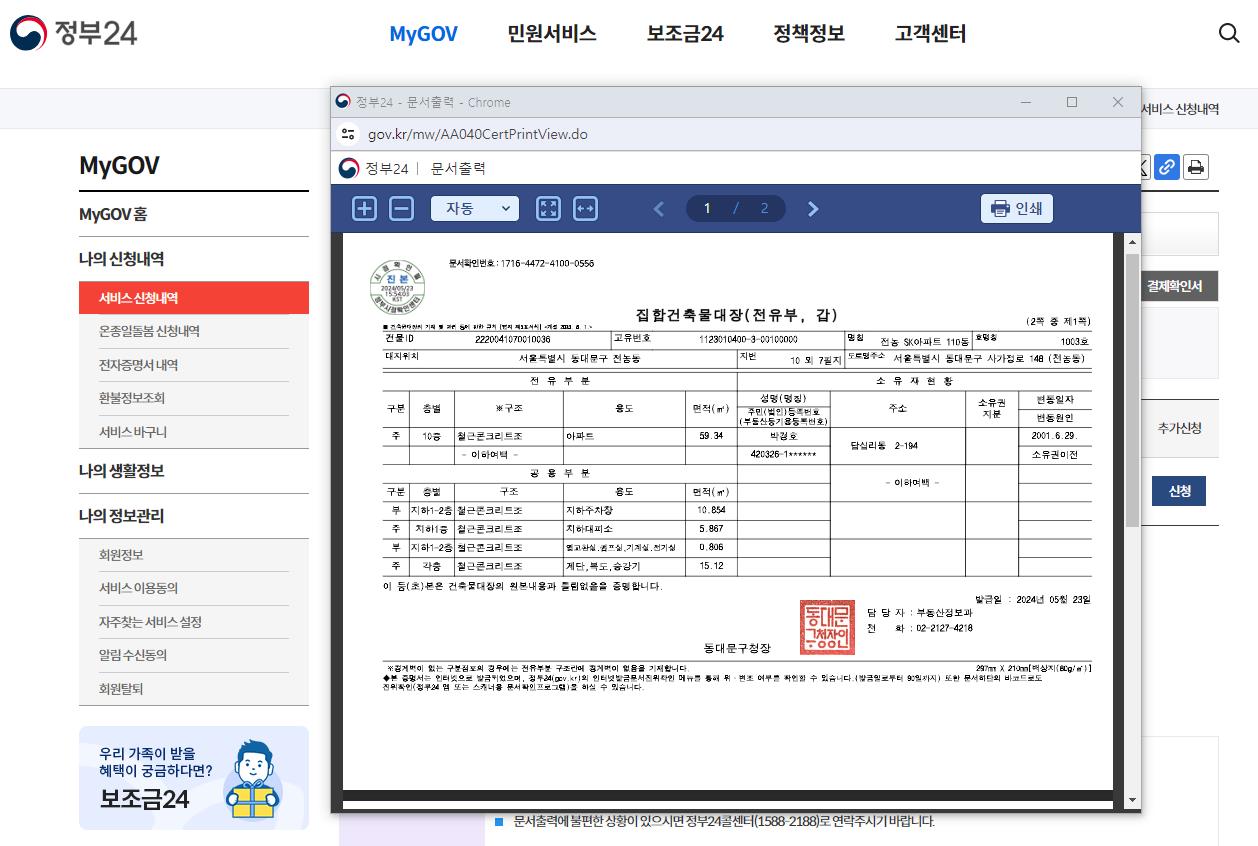Open 회원정보 sidebar item
Image resolution: width=1258 pixels, height=846 pixels.
(121, 555)
